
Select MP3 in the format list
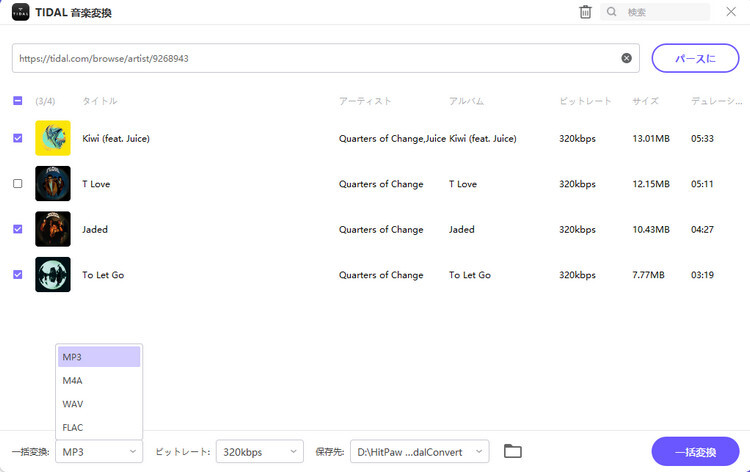click(99, 357)
